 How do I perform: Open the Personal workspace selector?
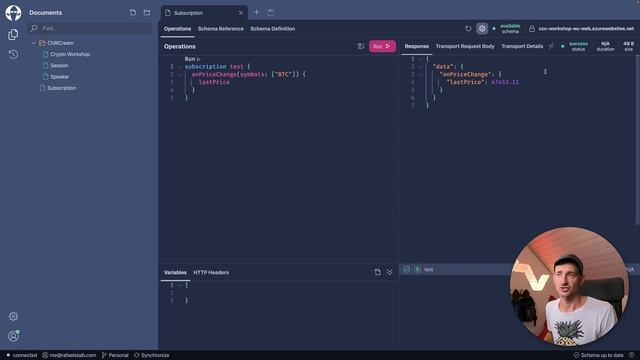[115, 355]
